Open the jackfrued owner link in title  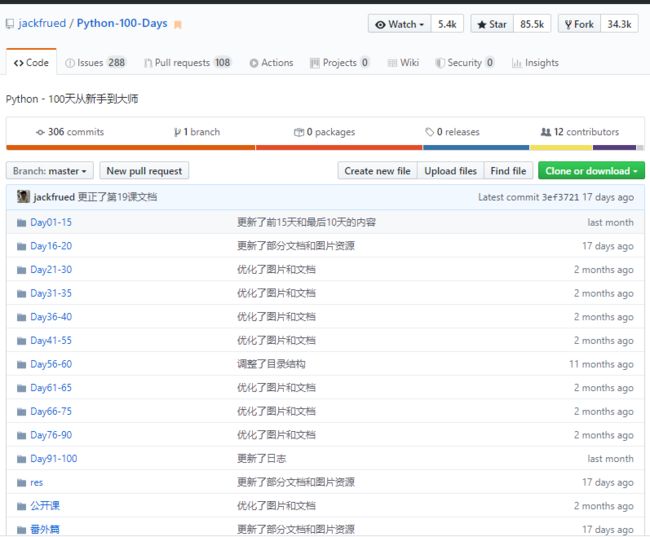[42, 23]
